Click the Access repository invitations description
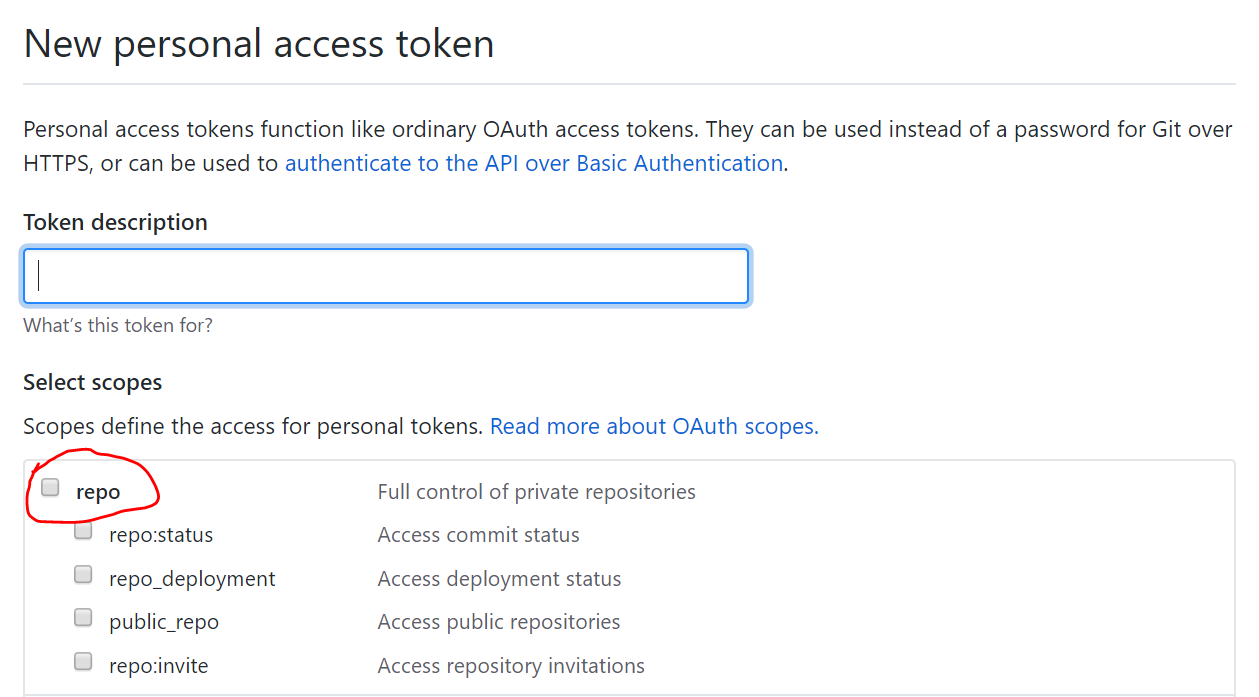Viewport: 1259px width, 697px height. pyautogui.click(x=511, y=666)
